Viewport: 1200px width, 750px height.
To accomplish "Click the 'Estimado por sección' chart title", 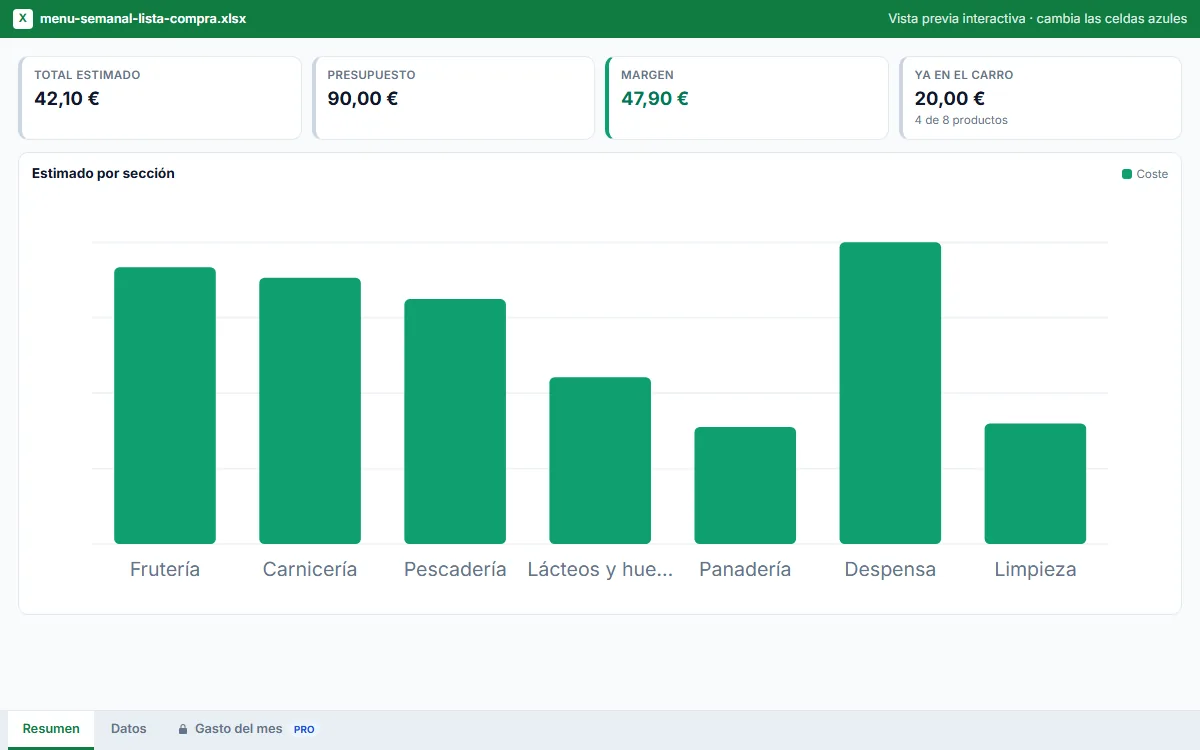I will [103, 173].
